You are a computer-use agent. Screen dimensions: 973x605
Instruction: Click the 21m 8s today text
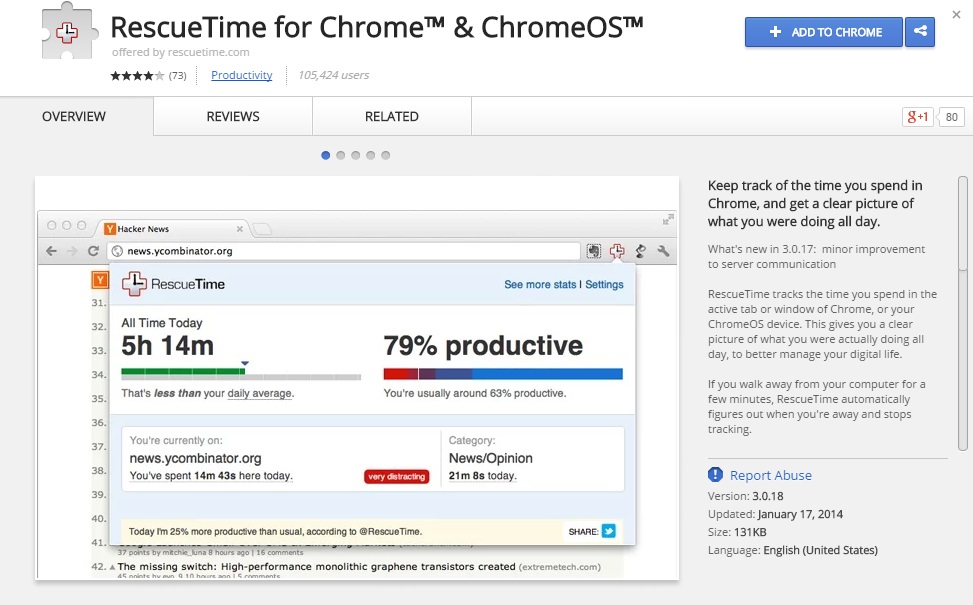tap(482, 476)
